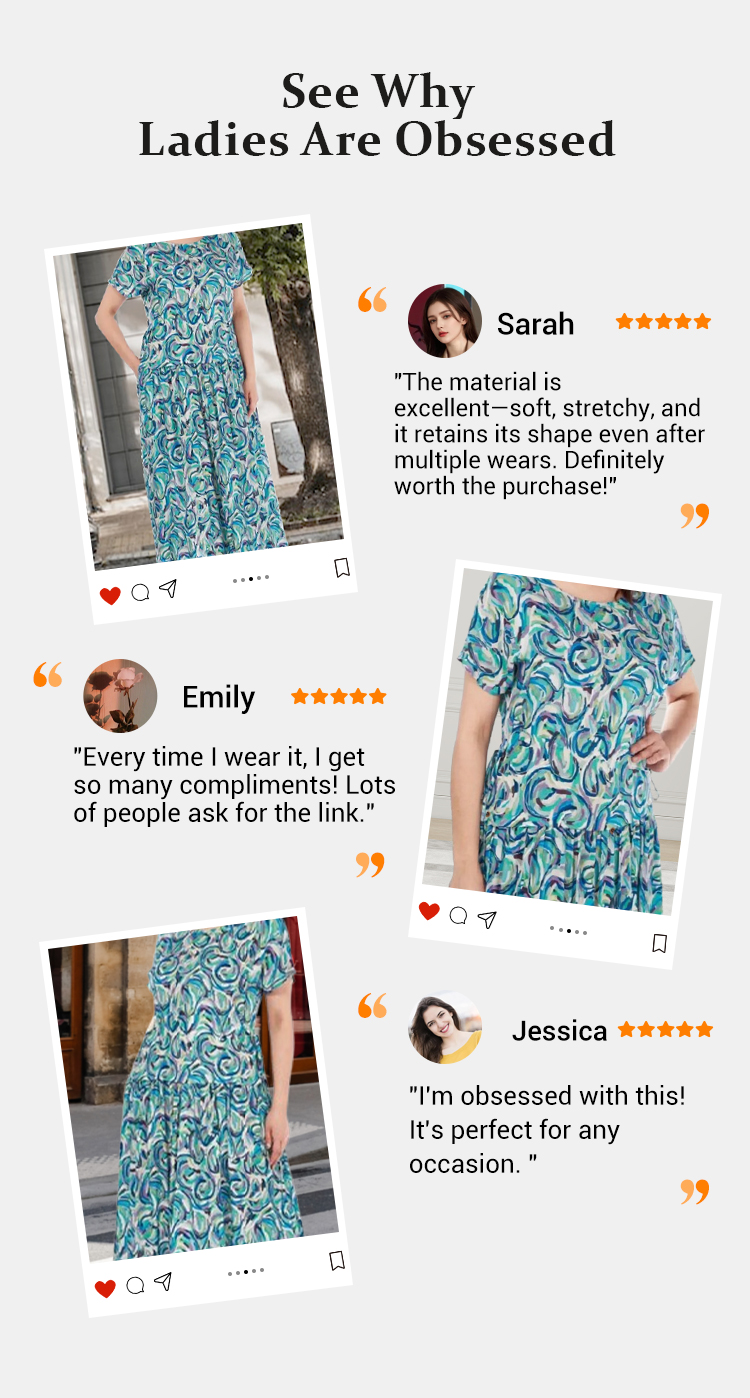The height and width of the screenshot is (1398, 750).
Task: Click the red heart on the bottom photo card
Action: click(x=105, y=1289)
